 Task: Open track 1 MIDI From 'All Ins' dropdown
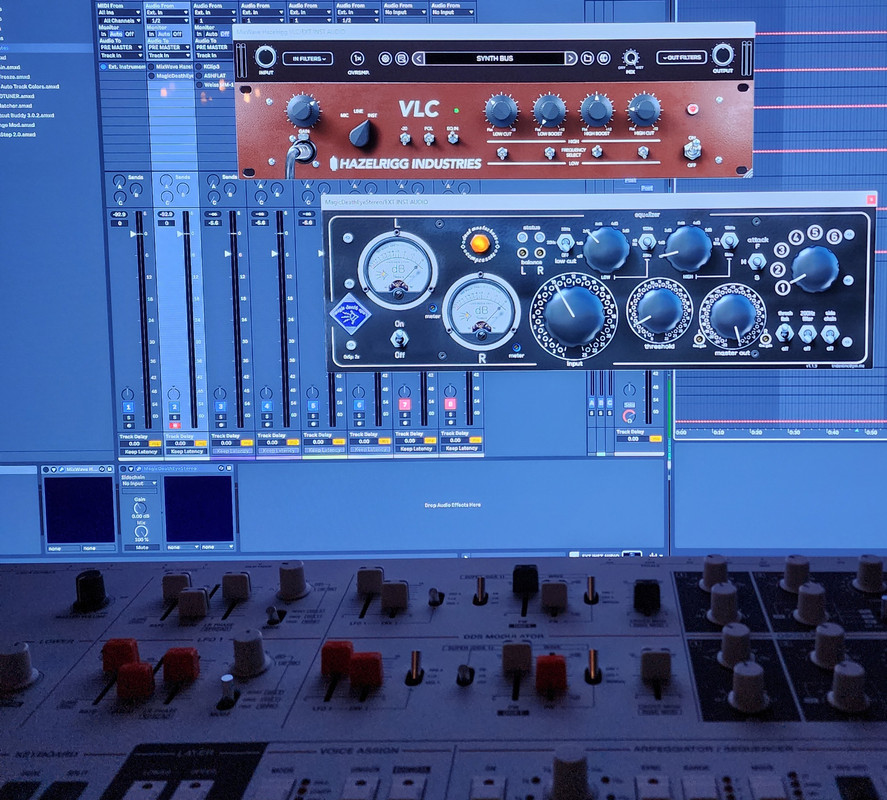[119, 12]
